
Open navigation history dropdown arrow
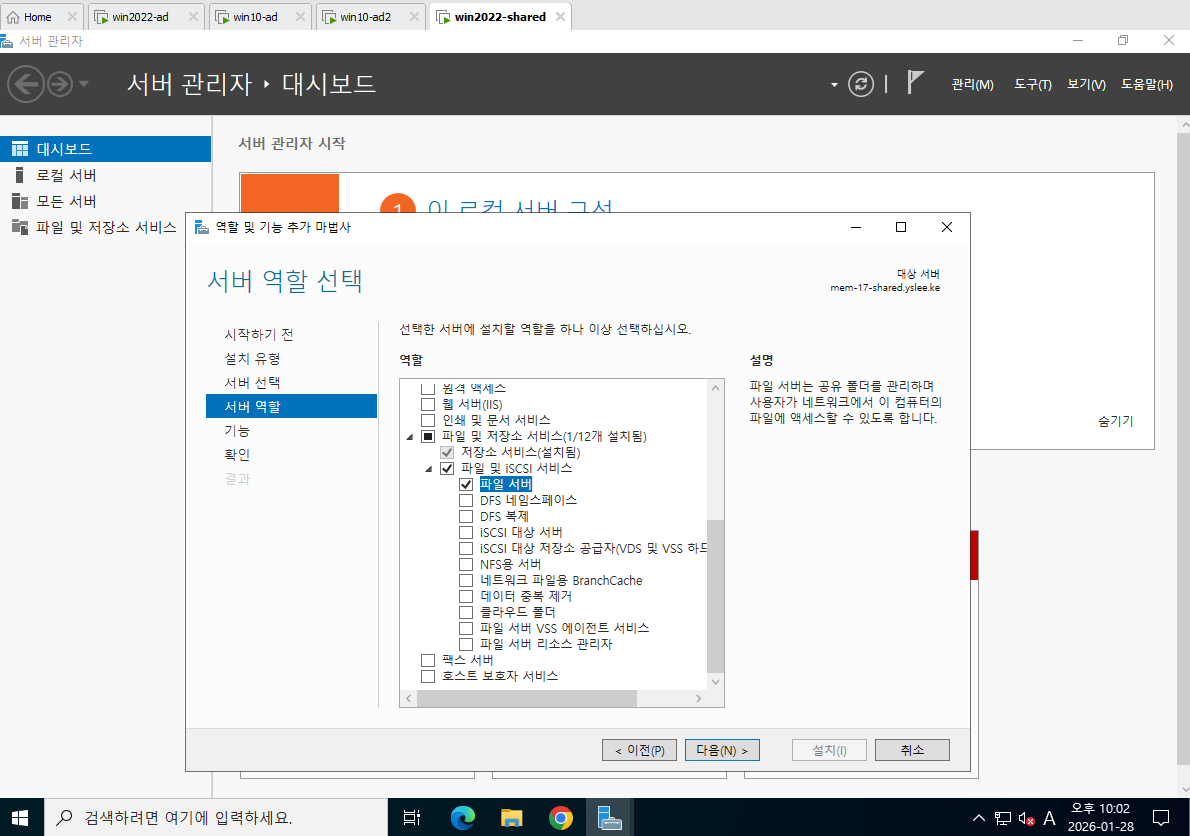tap(83, 83)
